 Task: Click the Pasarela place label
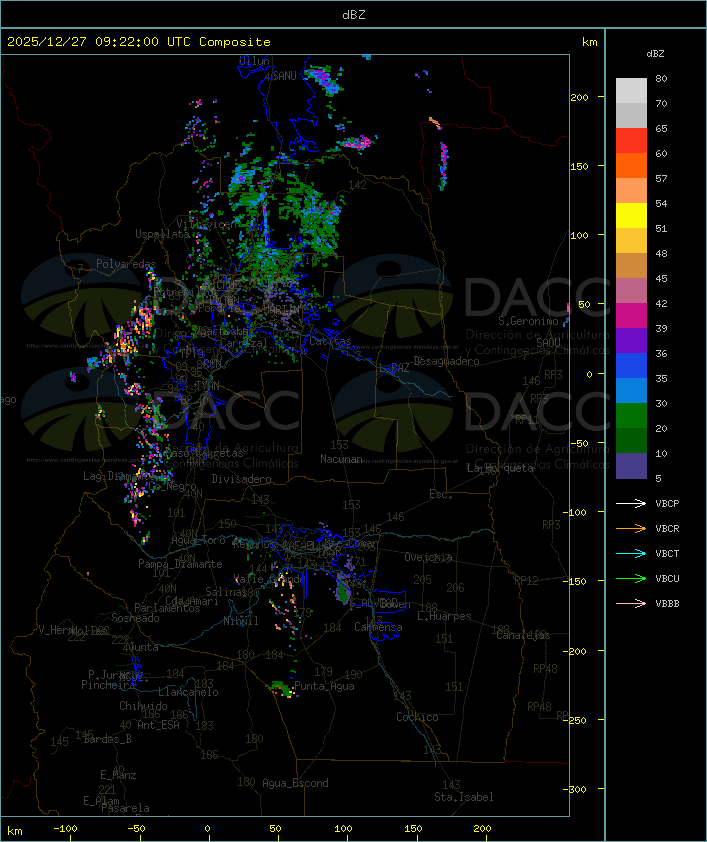125,808
